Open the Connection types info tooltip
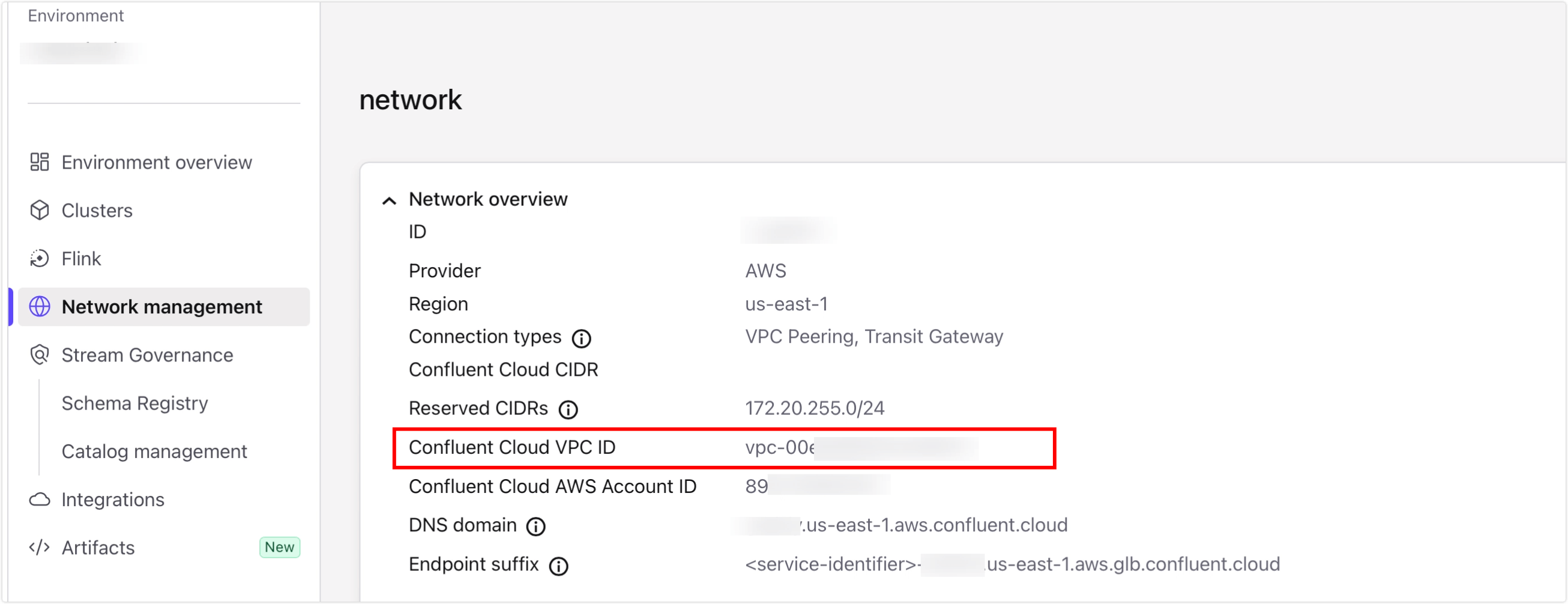This screenshot has width=1568, height=604. [582, 338]
